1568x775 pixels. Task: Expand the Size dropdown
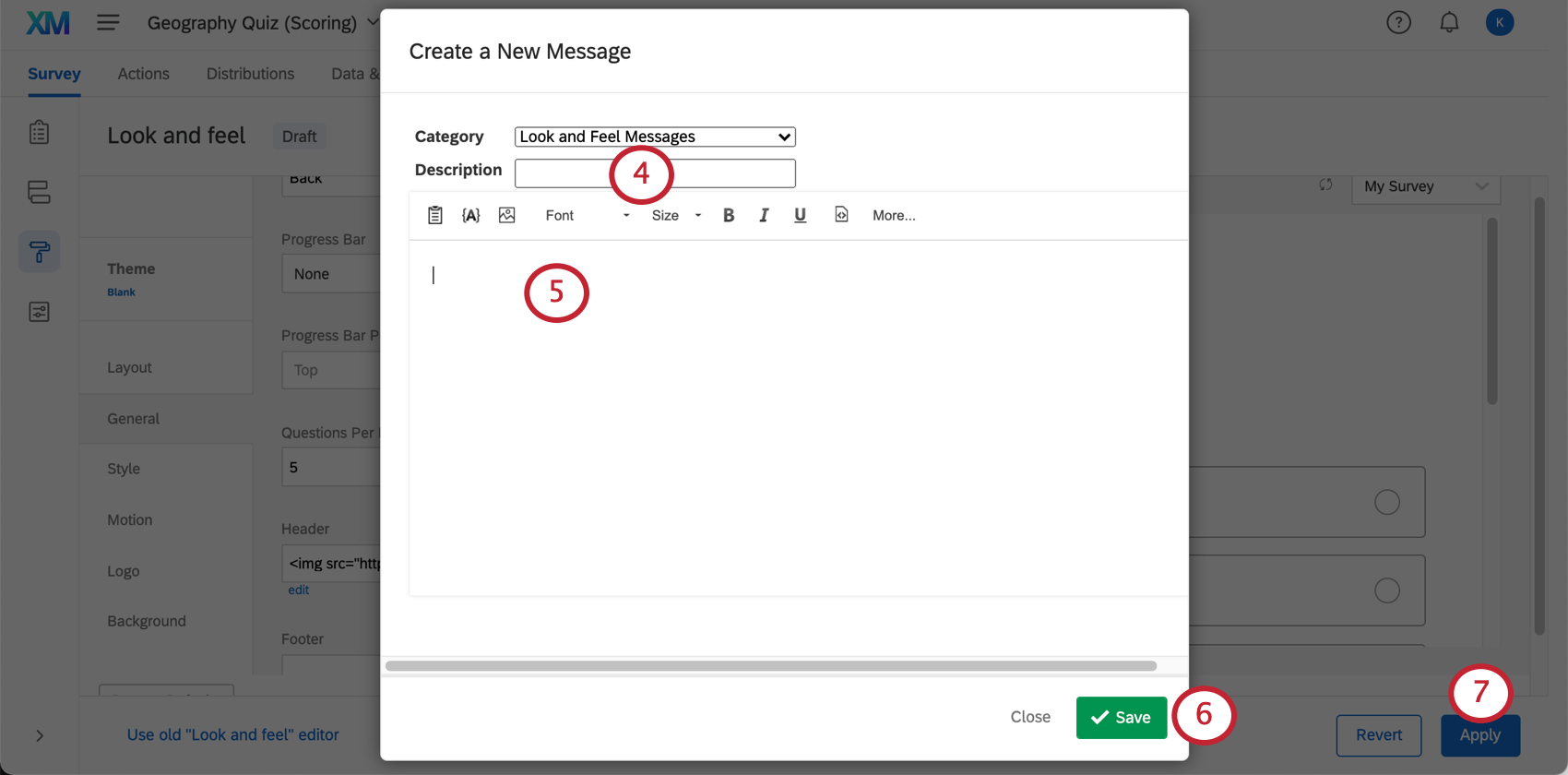coord(676,215)
